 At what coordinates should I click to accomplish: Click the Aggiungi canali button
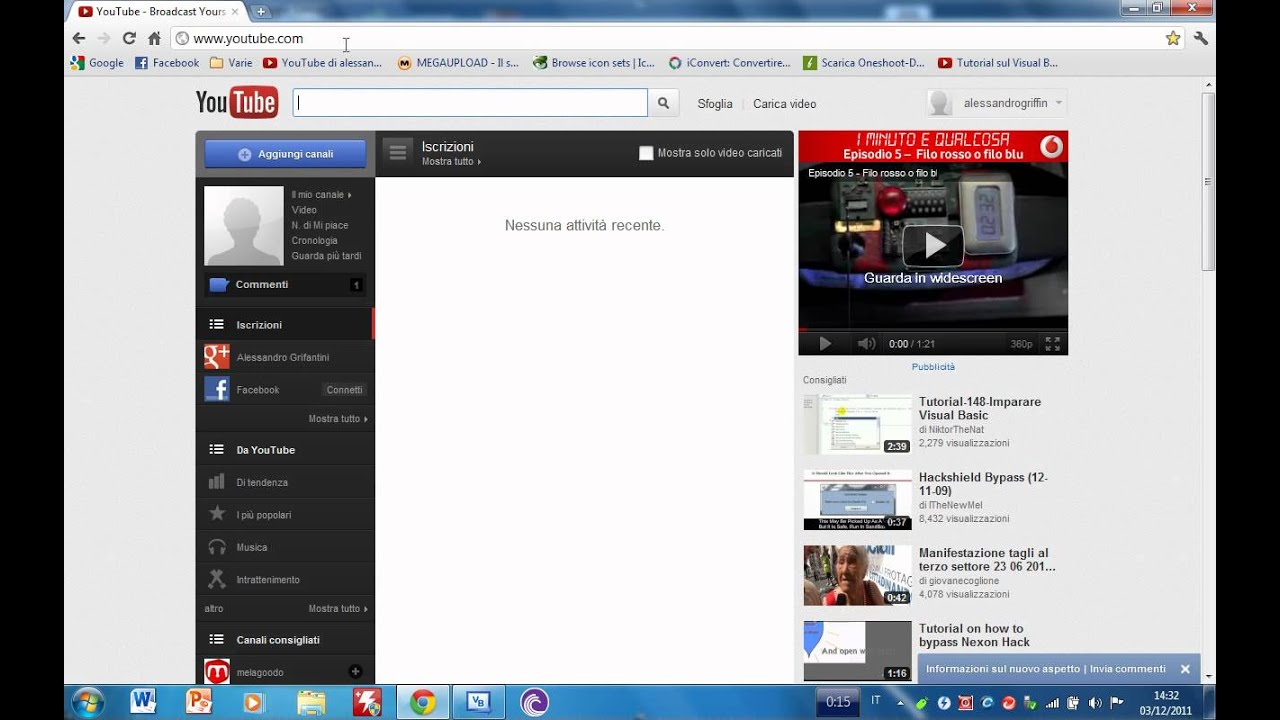click(x=285, y=154)
